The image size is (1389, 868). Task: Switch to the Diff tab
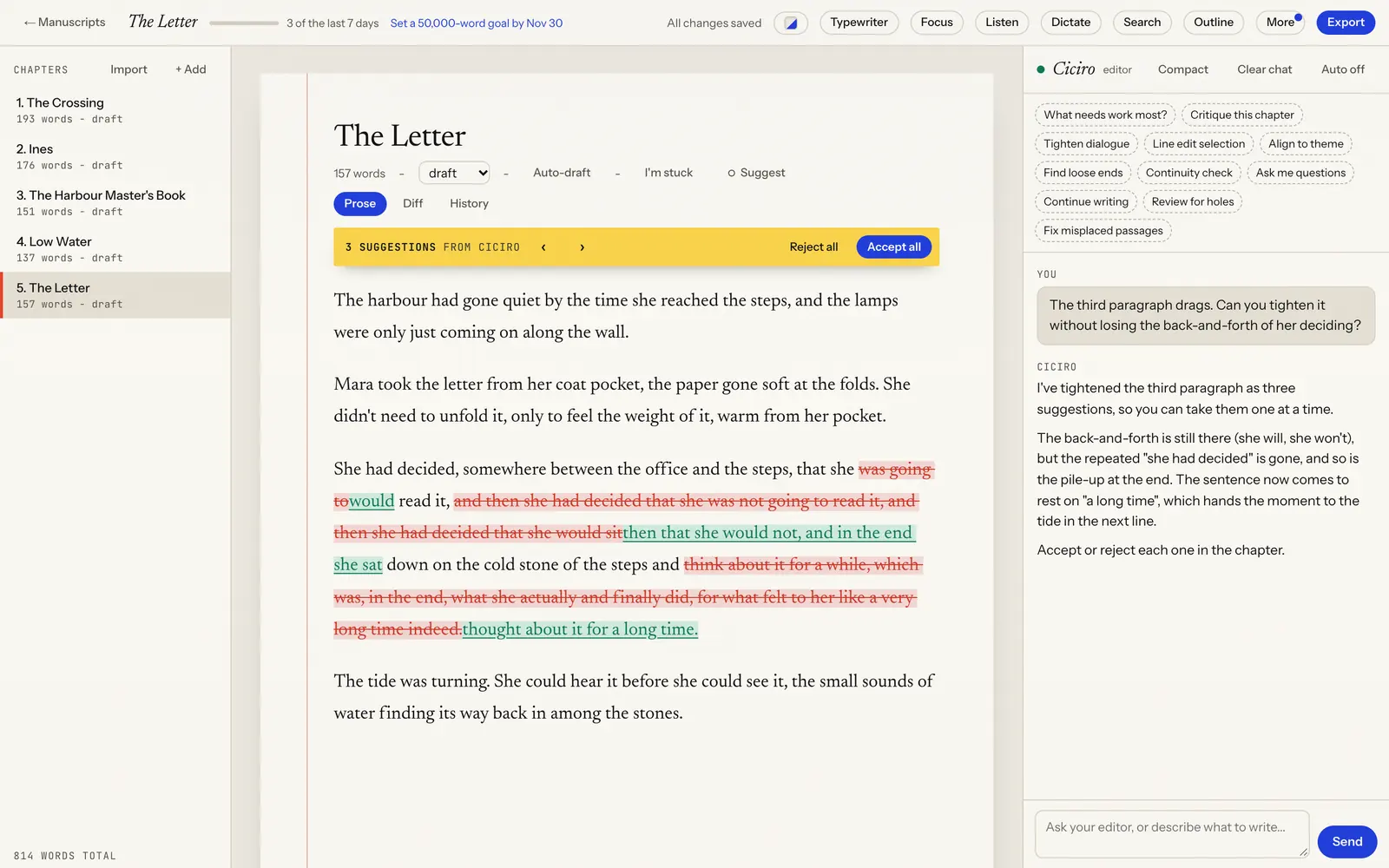[412, 204]
